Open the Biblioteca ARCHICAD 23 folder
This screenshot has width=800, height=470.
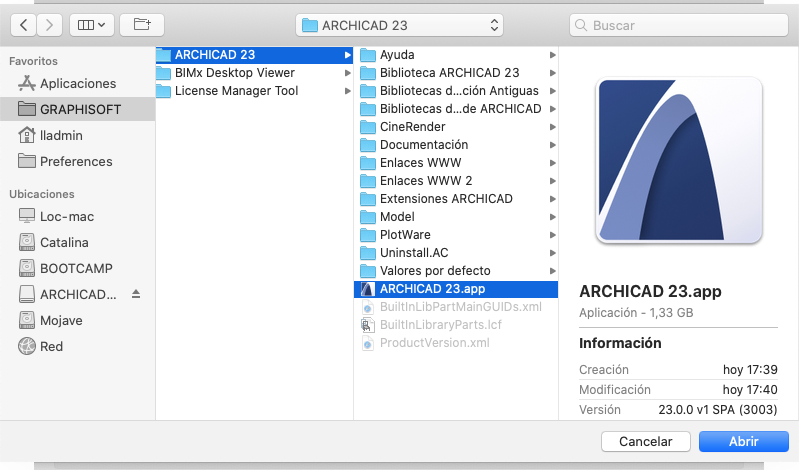[456, 72]
